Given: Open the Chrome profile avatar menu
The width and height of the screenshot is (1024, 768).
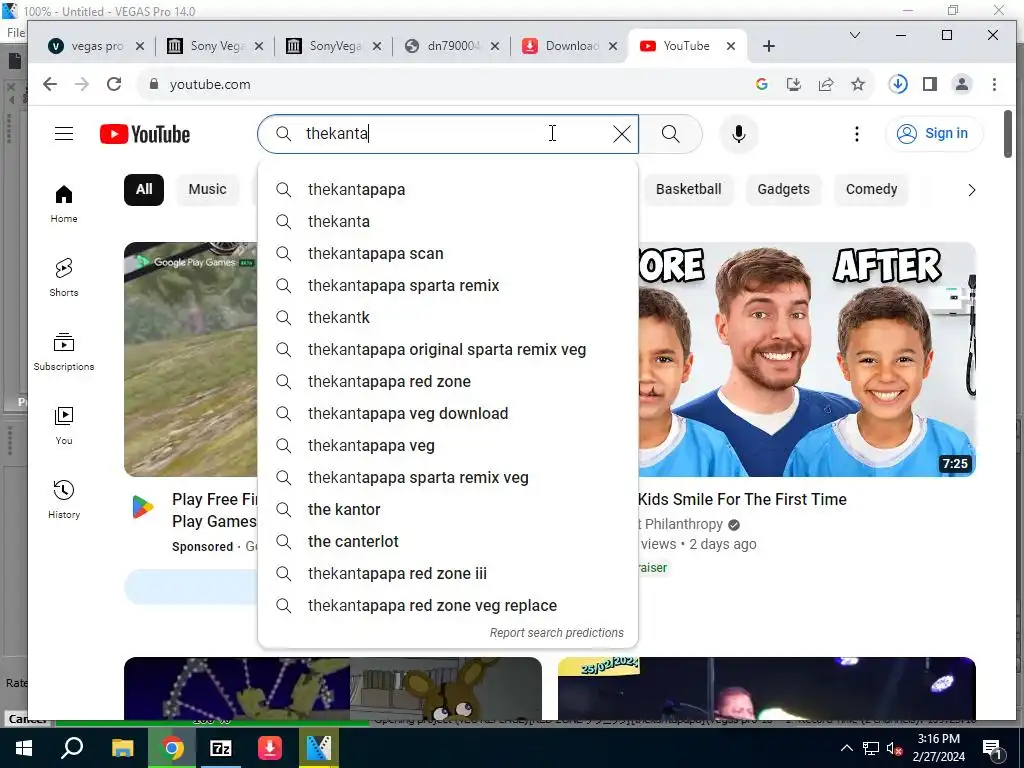Looking at the screenshot, I should pos(962,84).
